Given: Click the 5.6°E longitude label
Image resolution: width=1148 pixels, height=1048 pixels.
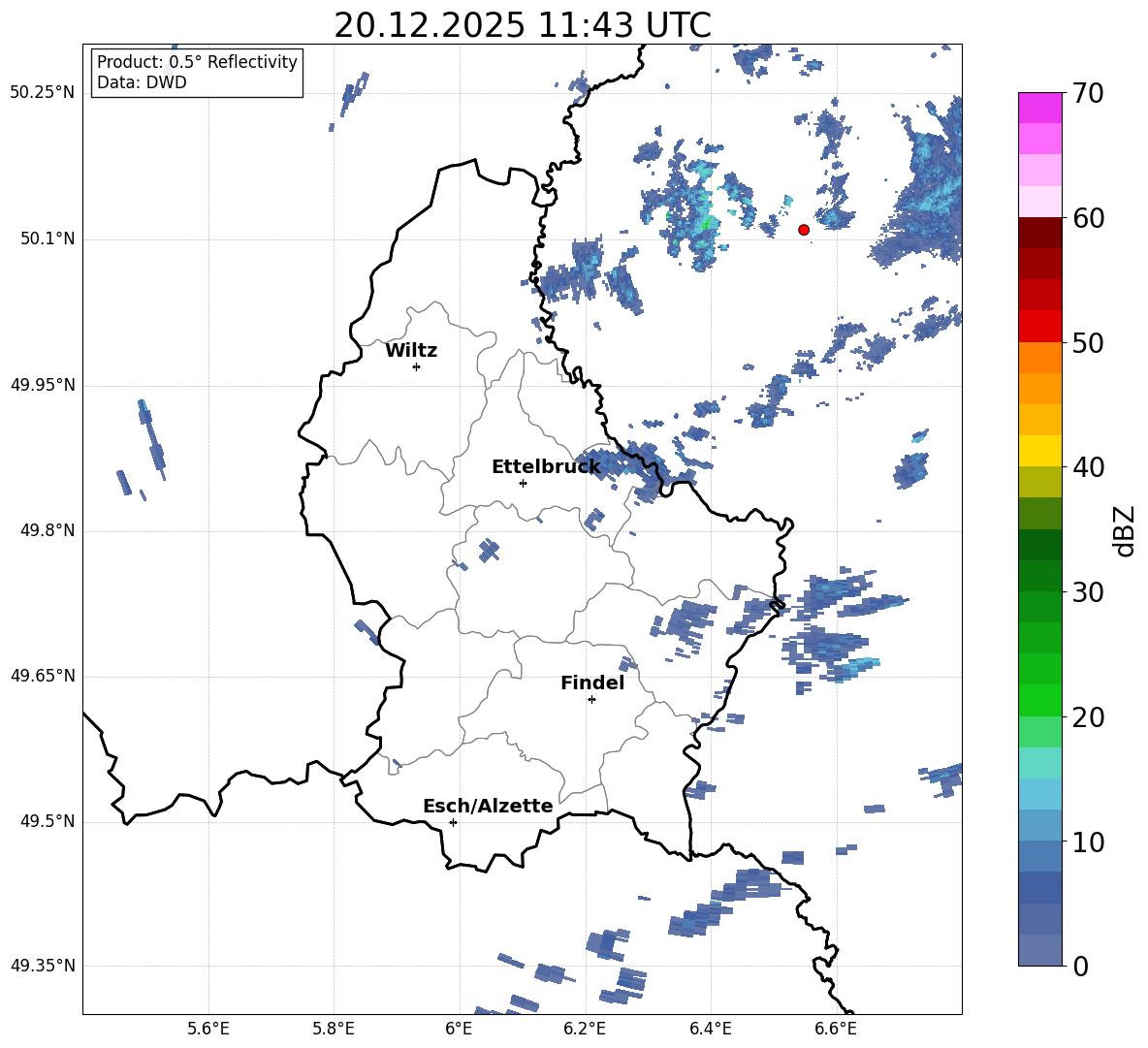Looking at the screenshot, I should [x=208, y=1029].
